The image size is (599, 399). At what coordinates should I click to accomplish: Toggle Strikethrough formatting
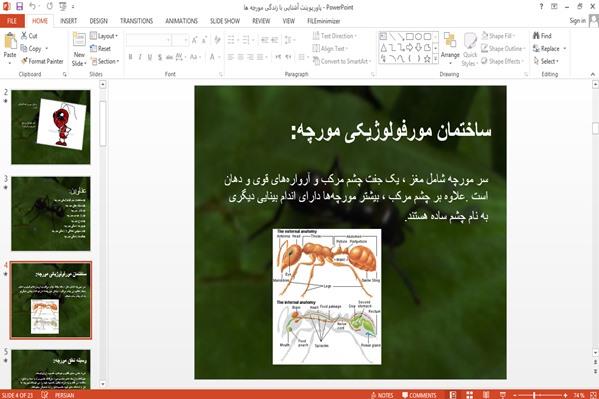pos(169,57)
